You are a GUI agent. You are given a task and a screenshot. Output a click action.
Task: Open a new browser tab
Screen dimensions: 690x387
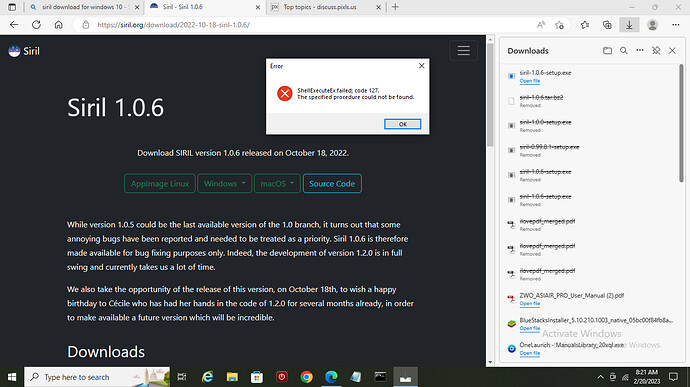click(395, 7)
